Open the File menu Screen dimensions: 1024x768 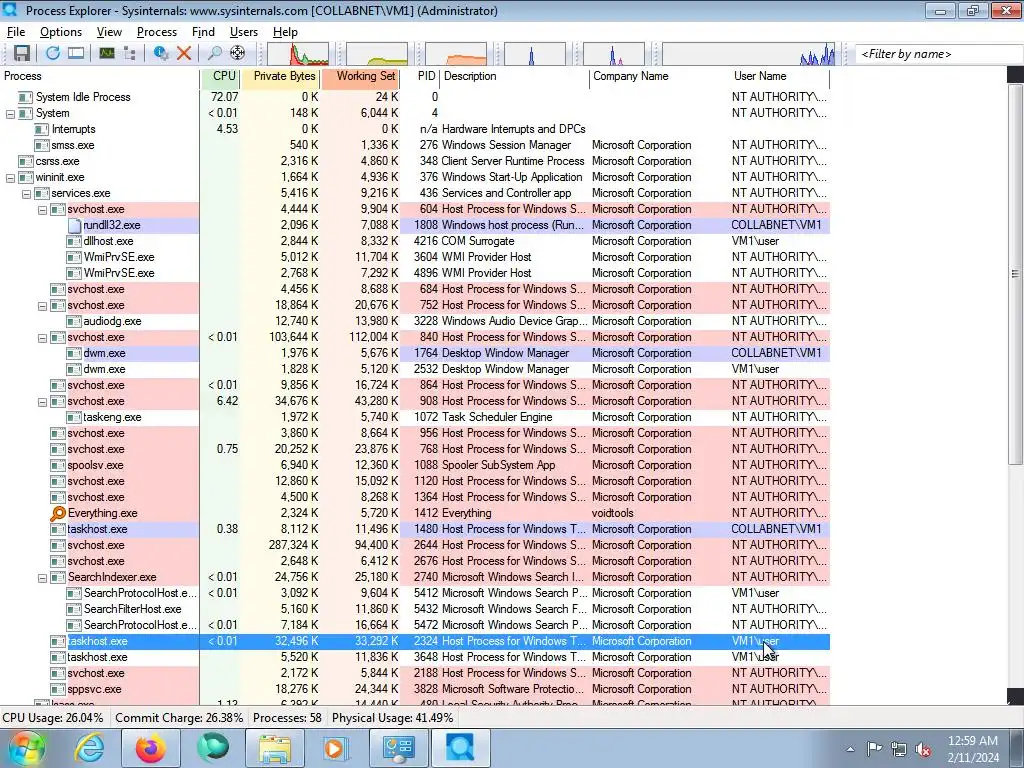coord(16,32)
